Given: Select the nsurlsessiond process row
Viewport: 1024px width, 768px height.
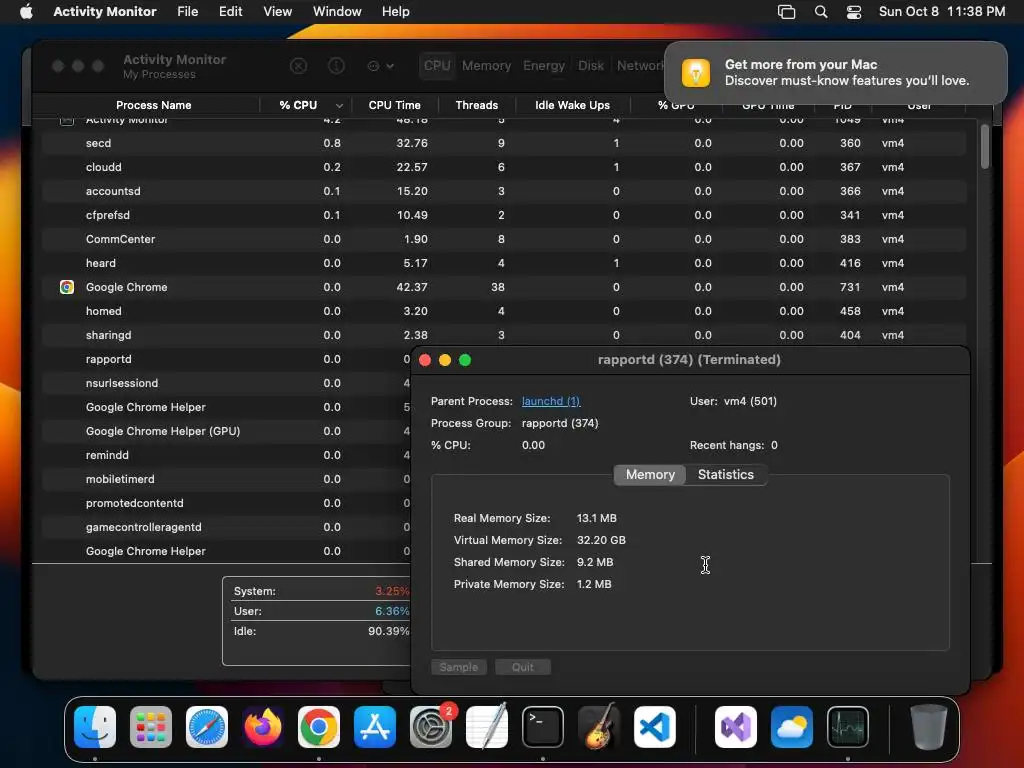Looking at the screenshot, I should [227, 383].
